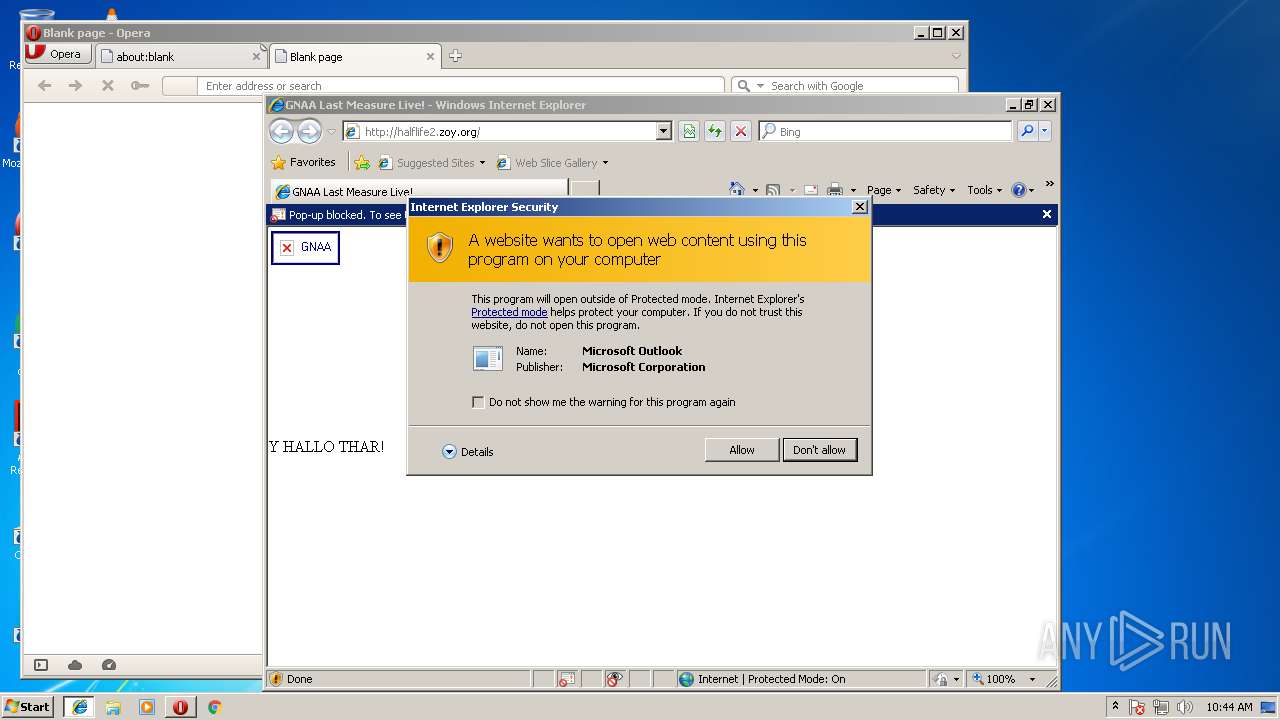
Task: Show hidden system tray icons
Action: (x=1115, y=706)
